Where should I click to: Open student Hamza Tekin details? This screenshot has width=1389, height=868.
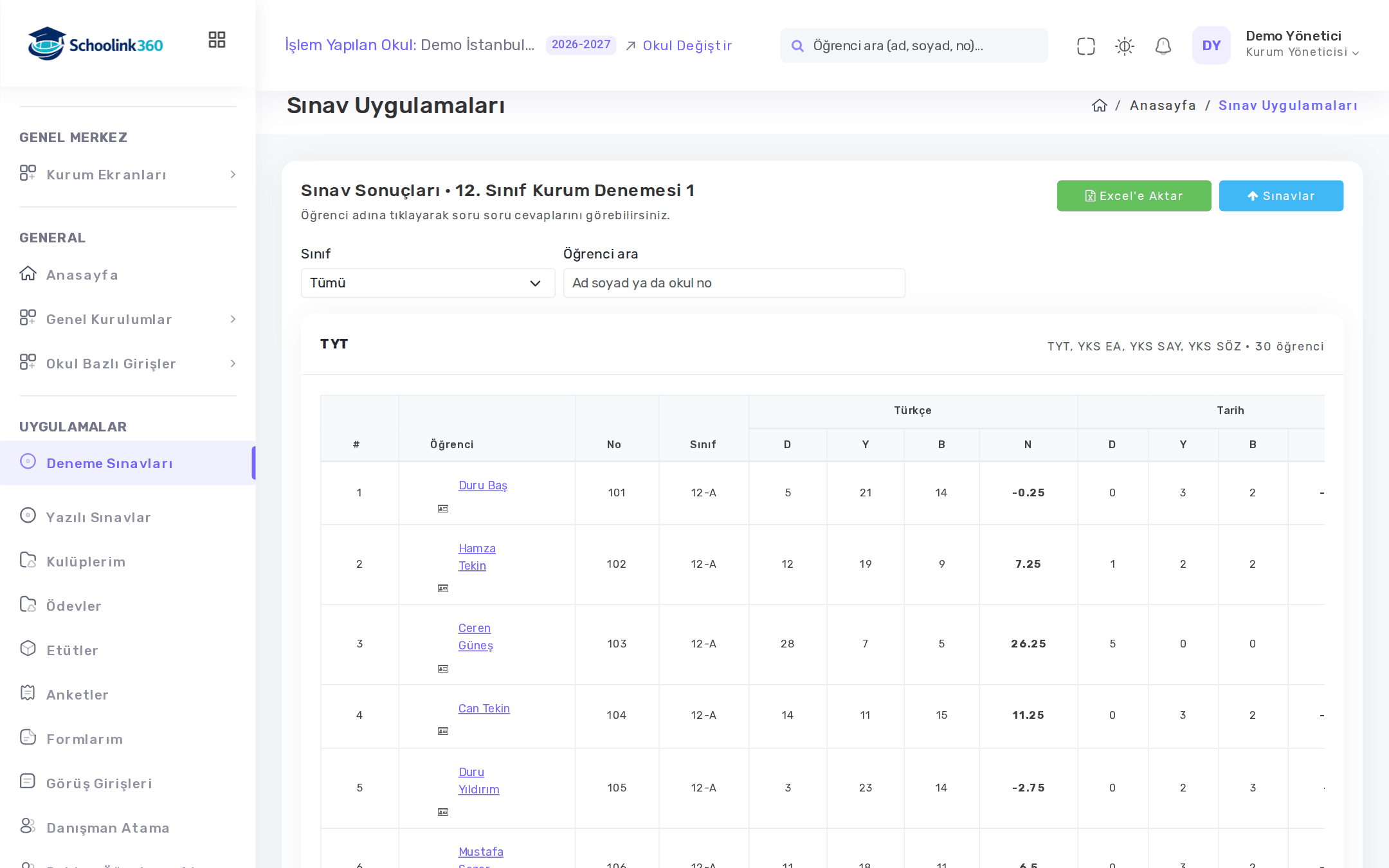tap(477, 557)
